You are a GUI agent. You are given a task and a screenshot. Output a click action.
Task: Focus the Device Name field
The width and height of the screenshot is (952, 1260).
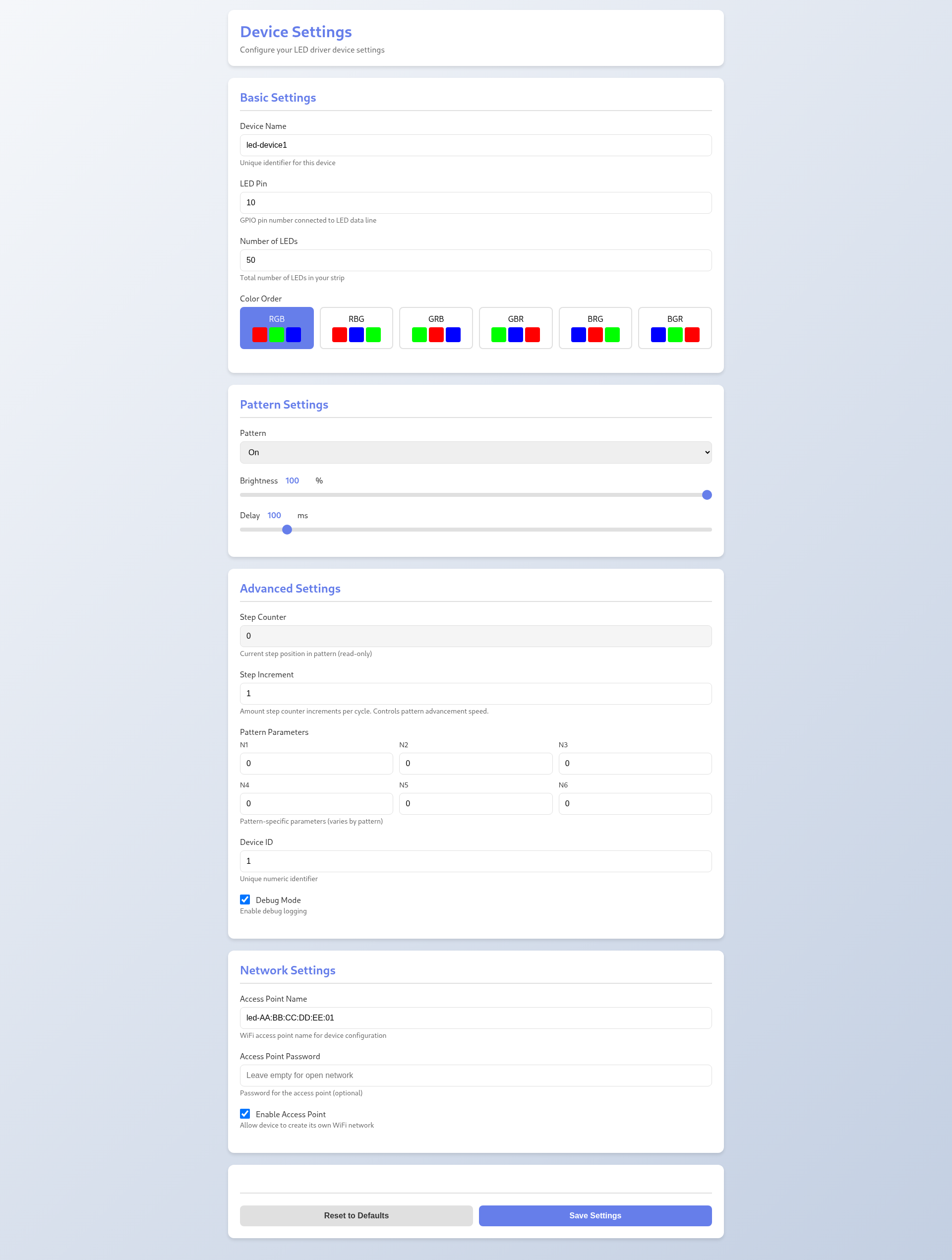coord(476,145)
